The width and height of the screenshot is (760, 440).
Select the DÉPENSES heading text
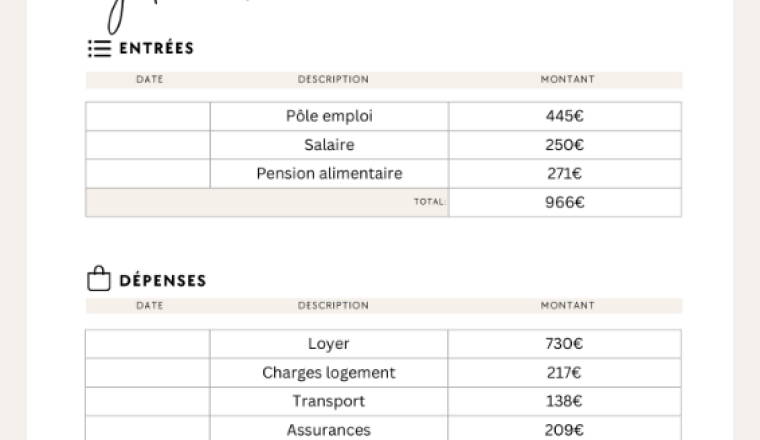tap(163, 281)
